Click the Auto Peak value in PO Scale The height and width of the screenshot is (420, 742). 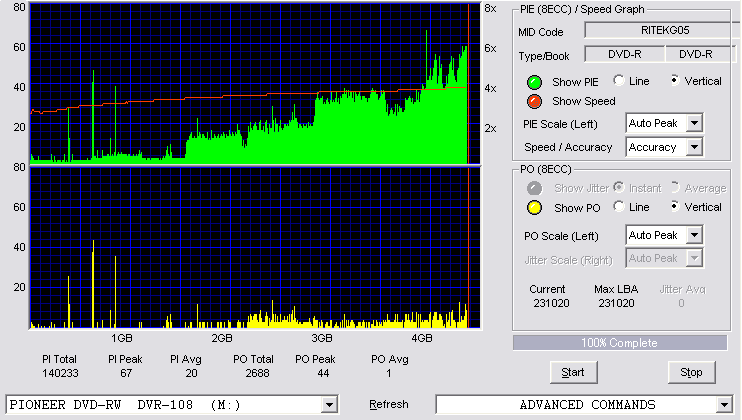click(653, 235)
